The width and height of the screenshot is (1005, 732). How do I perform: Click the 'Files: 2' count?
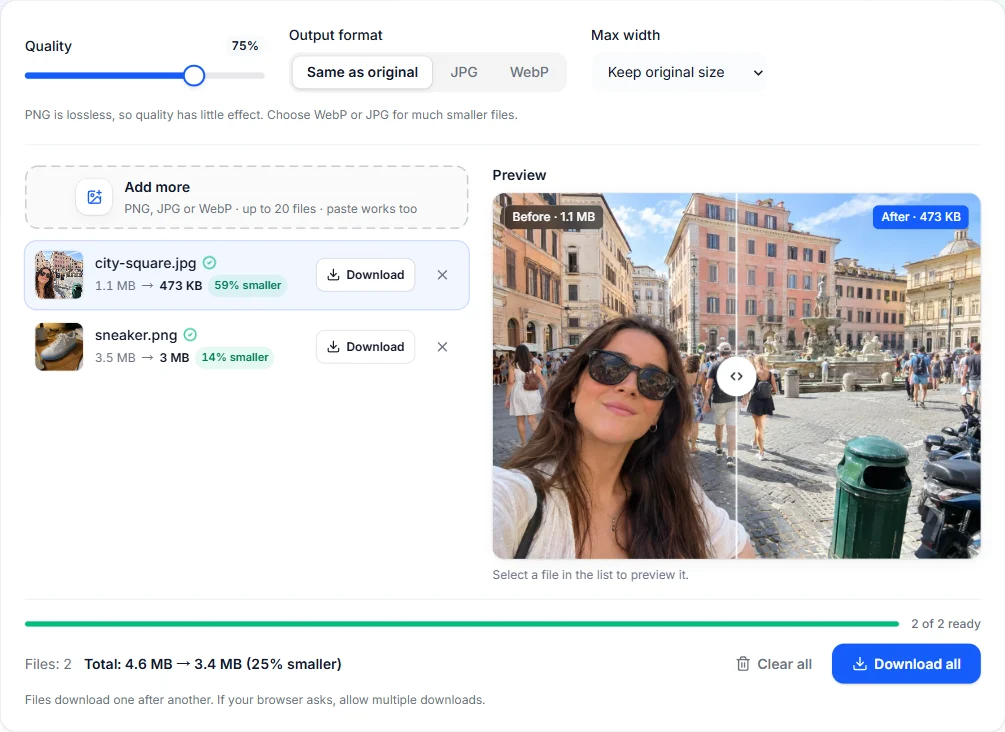tap(48, 664)
